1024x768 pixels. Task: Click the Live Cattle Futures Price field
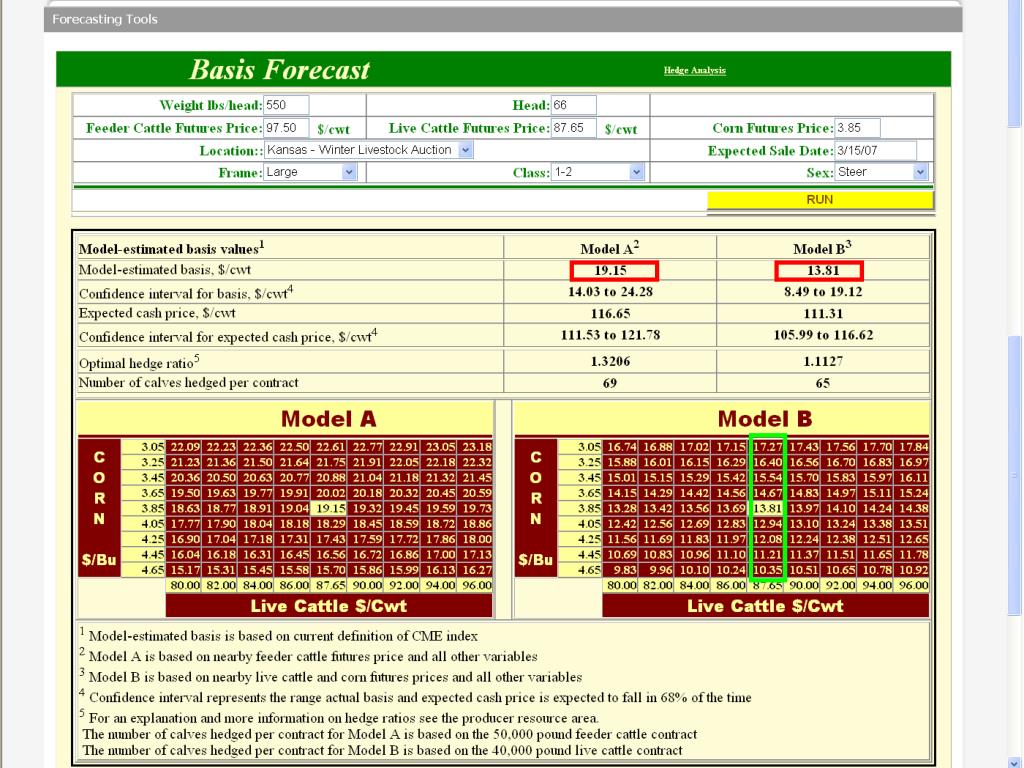(573, 128)
